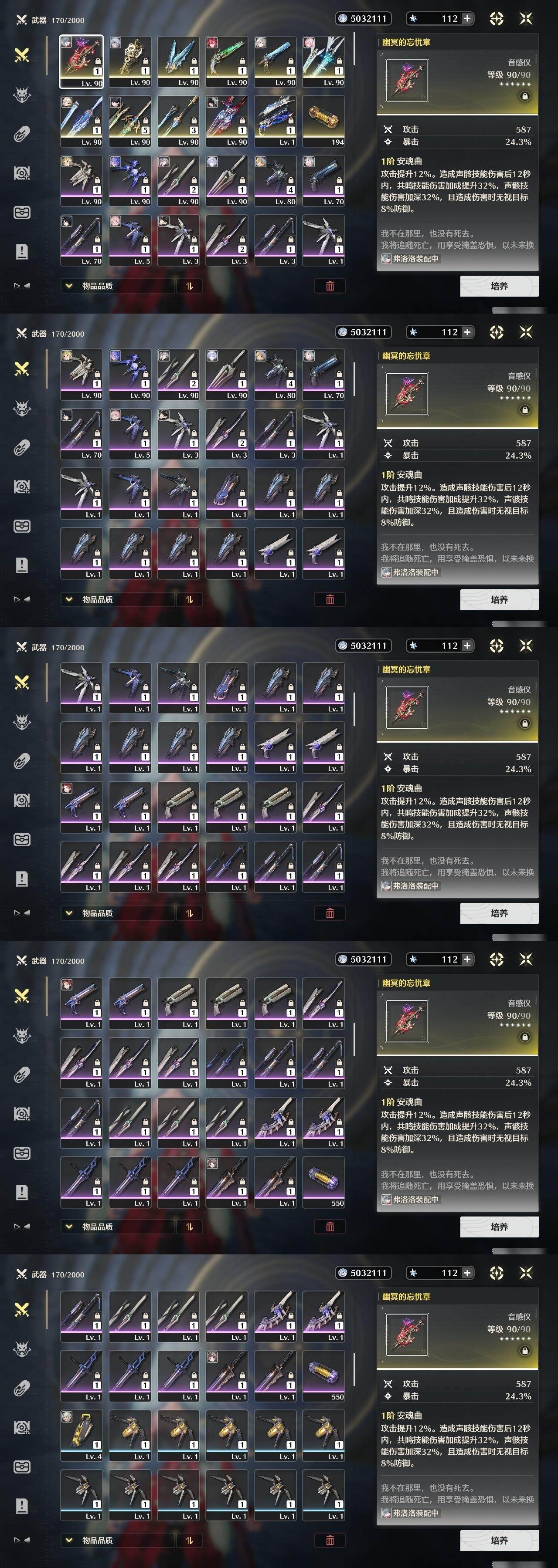The image size is (558, 1568).
Task: Click the topmost red trash-can discard icon
Action: coord(330,286)
